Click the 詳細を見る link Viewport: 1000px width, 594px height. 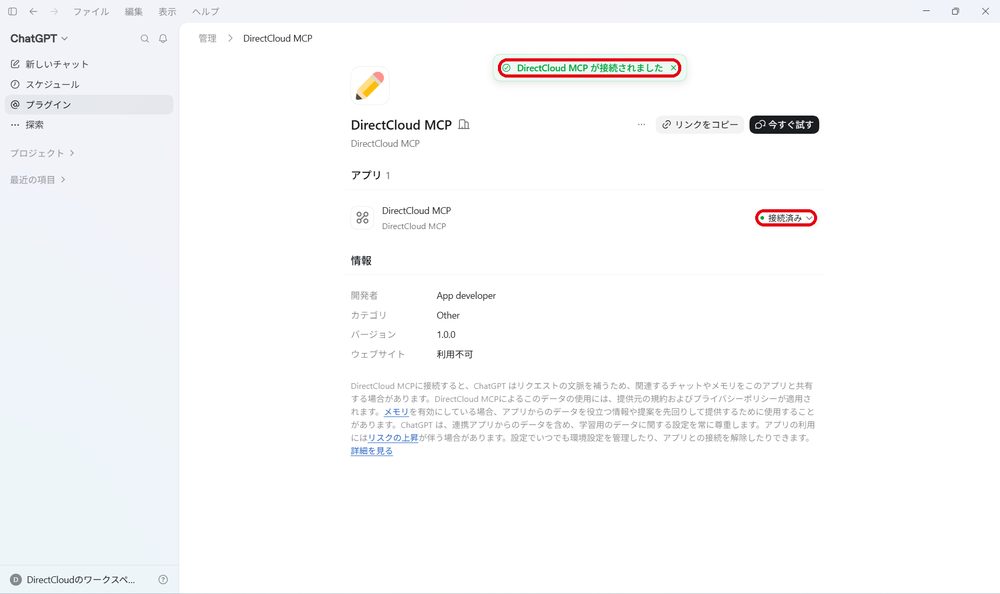click(x=372, y=450)
